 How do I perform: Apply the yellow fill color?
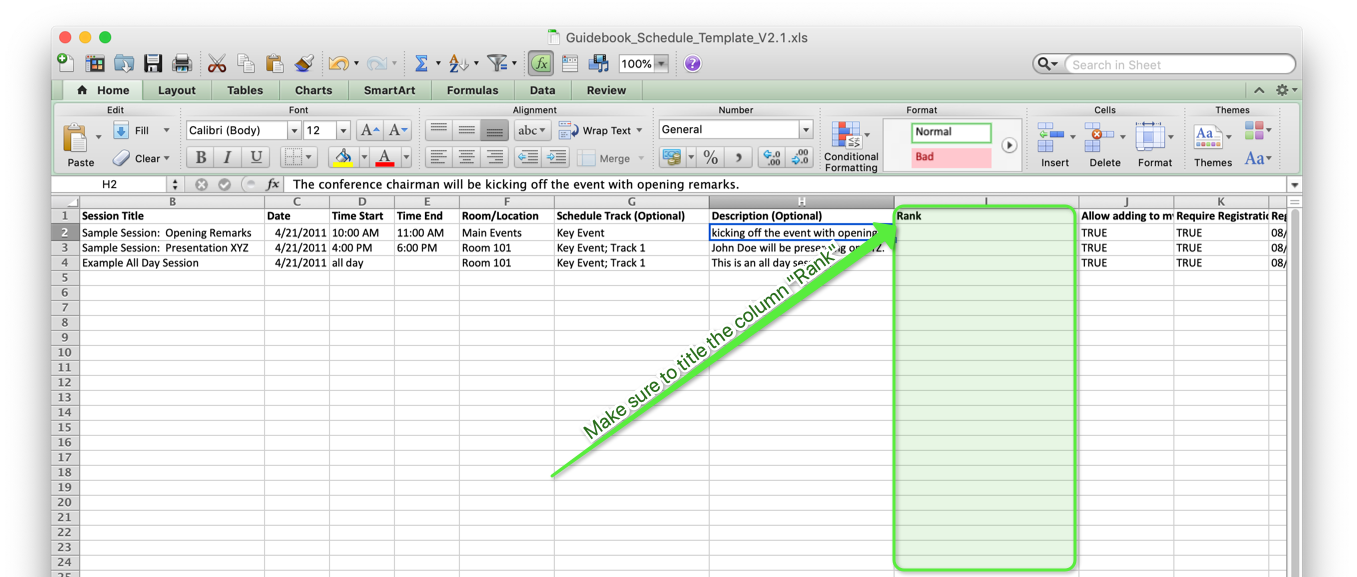343,157
